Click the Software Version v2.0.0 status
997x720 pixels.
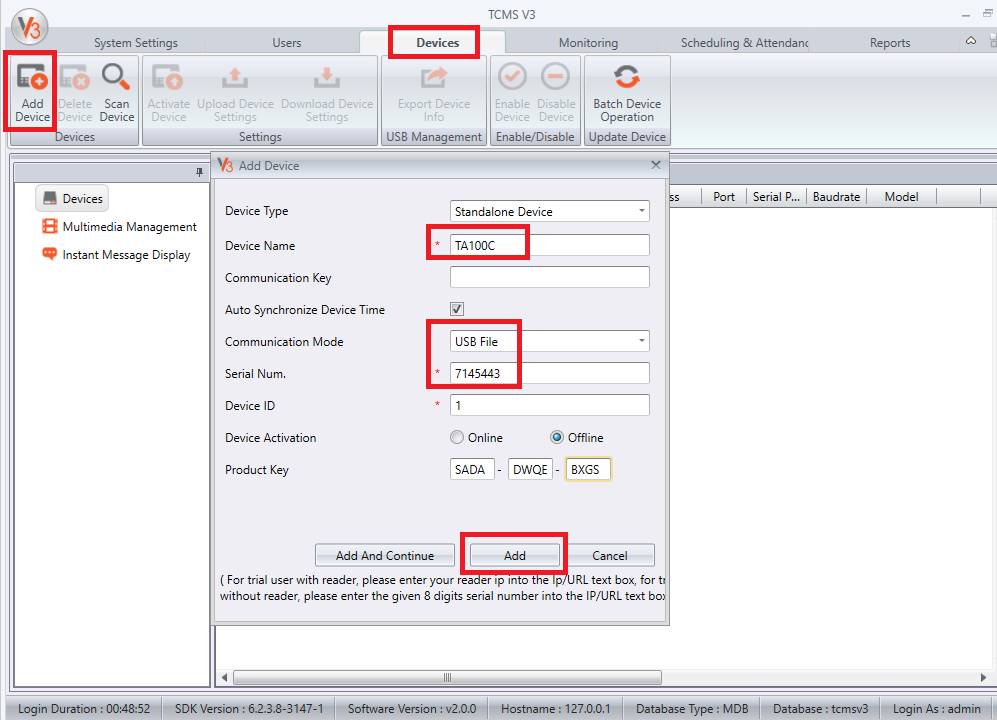[x=412, y=709]
